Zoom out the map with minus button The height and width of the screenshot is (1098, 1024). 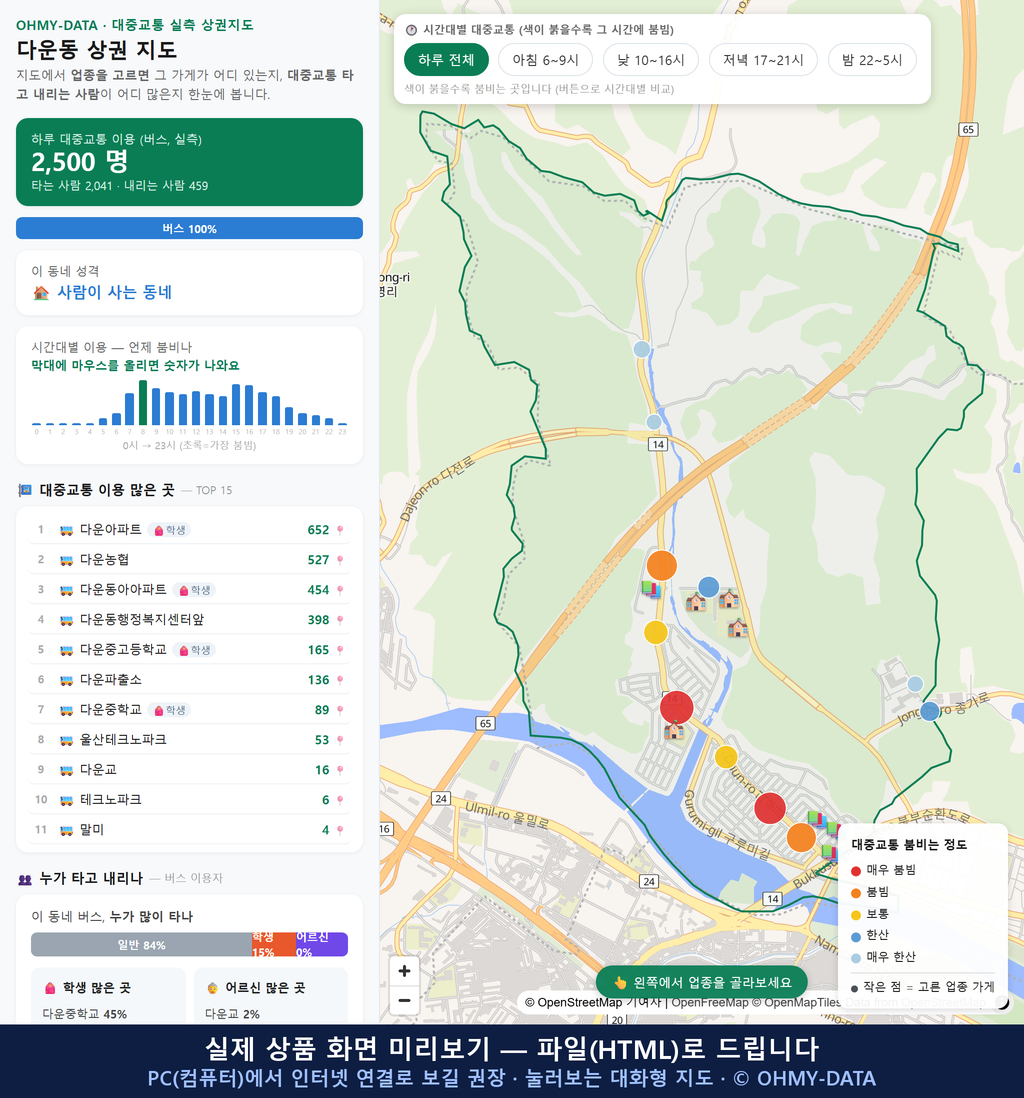(x=404, y=1000)
